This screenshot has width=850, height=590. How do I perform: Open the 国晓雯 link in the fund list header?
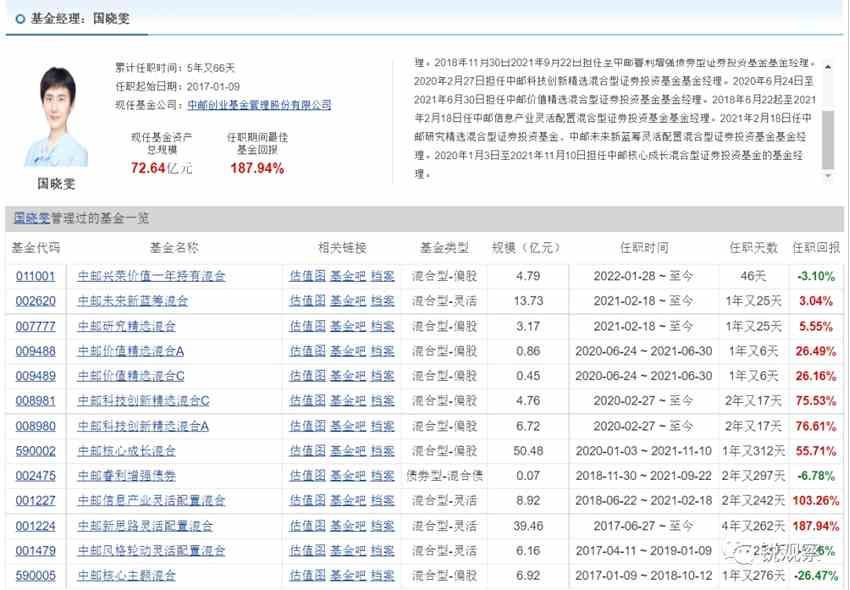tap(31, 219)
